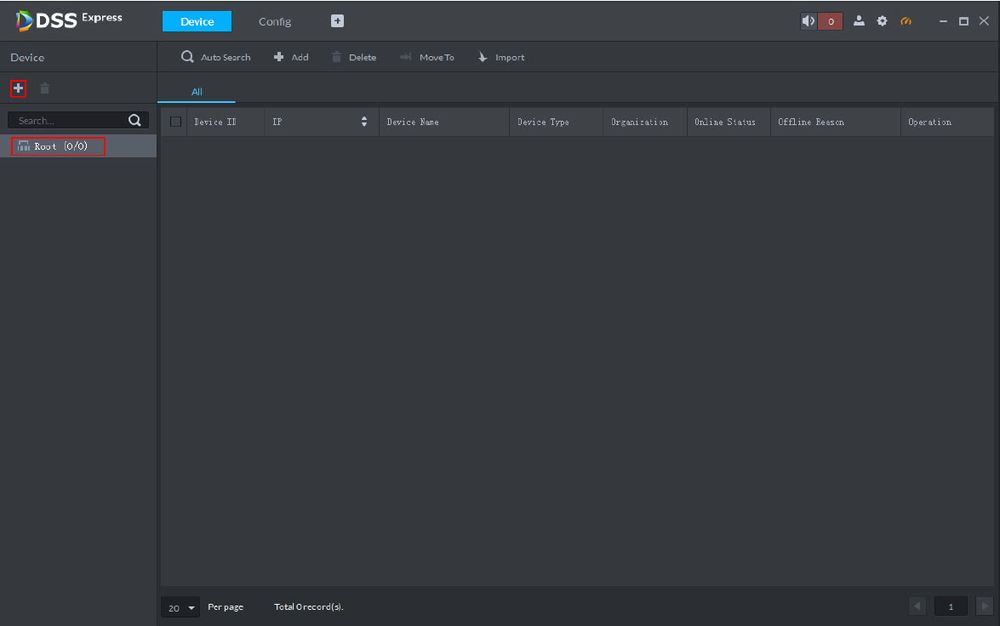Image resolution: width=1000 pixels, height=626 pixels.
Task: Mute the alarm sound speaker icon
Action: [x=808, y=21]
